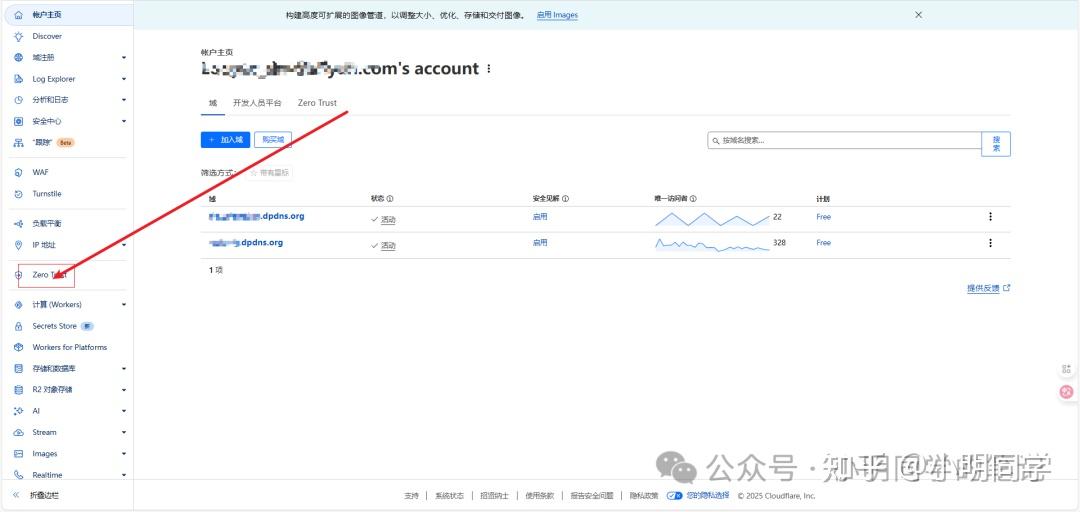Dismiss the Images promotion banner
Viewport: 1080px width, 512px height.
point(918,14)
